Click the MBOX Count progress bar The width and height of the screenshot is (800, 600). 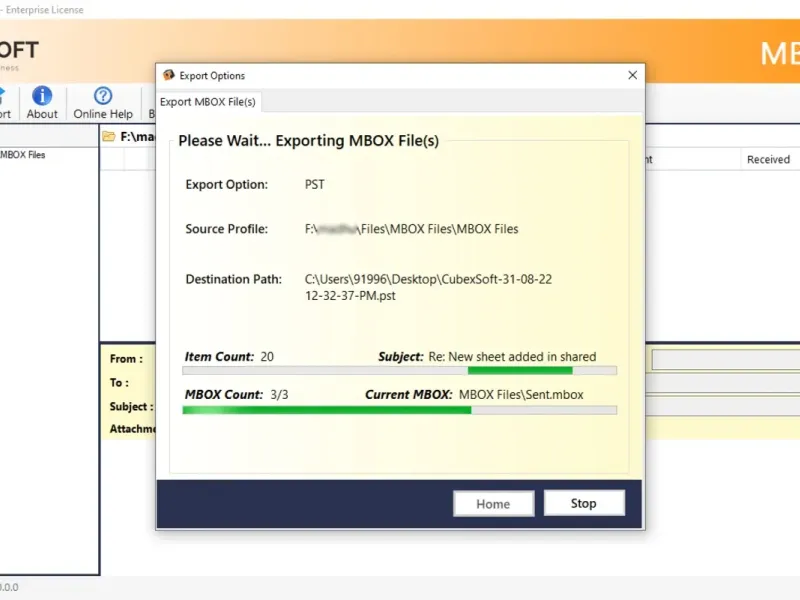(399, 410)
